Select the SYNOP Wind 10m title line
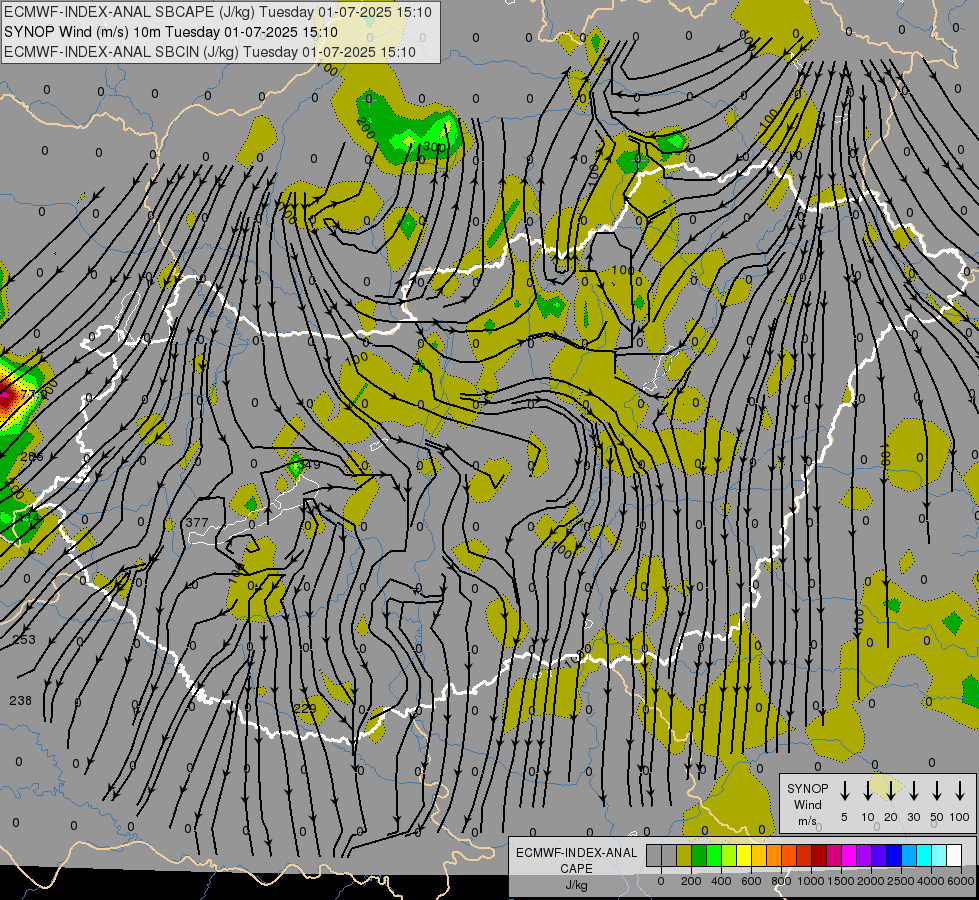The width and height of the screenshot is (979, 900). (x=171, y=32)
